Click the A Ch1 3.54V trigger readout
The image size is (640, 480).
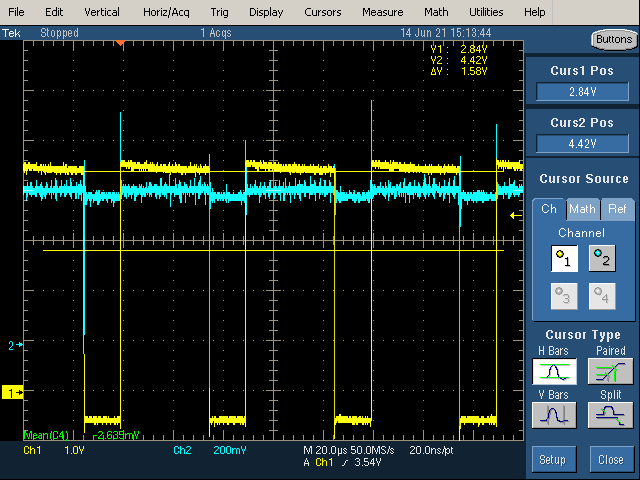click(x=342, y=462)
